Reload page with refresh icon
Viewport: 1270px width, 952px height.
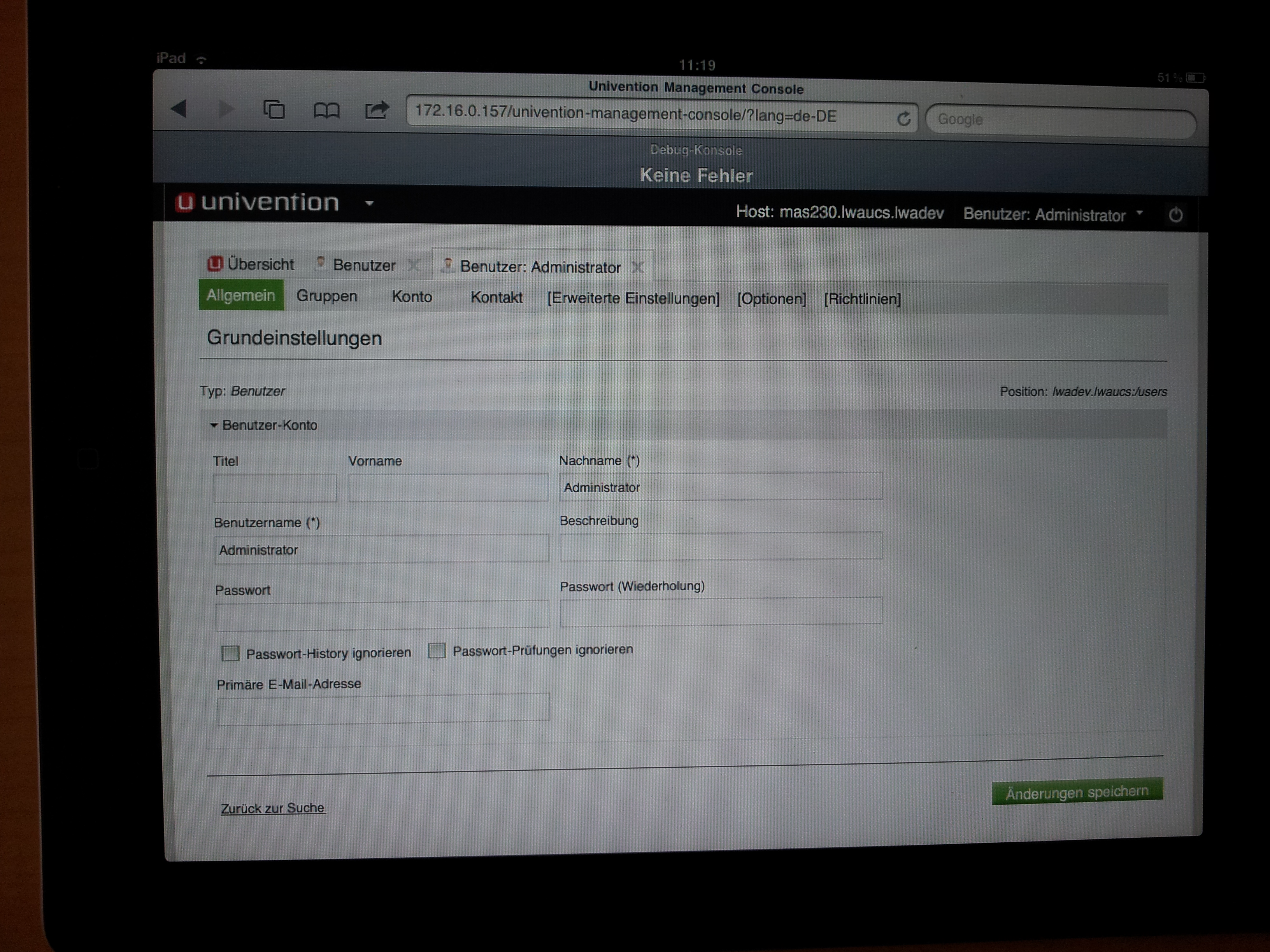point(904,119)
